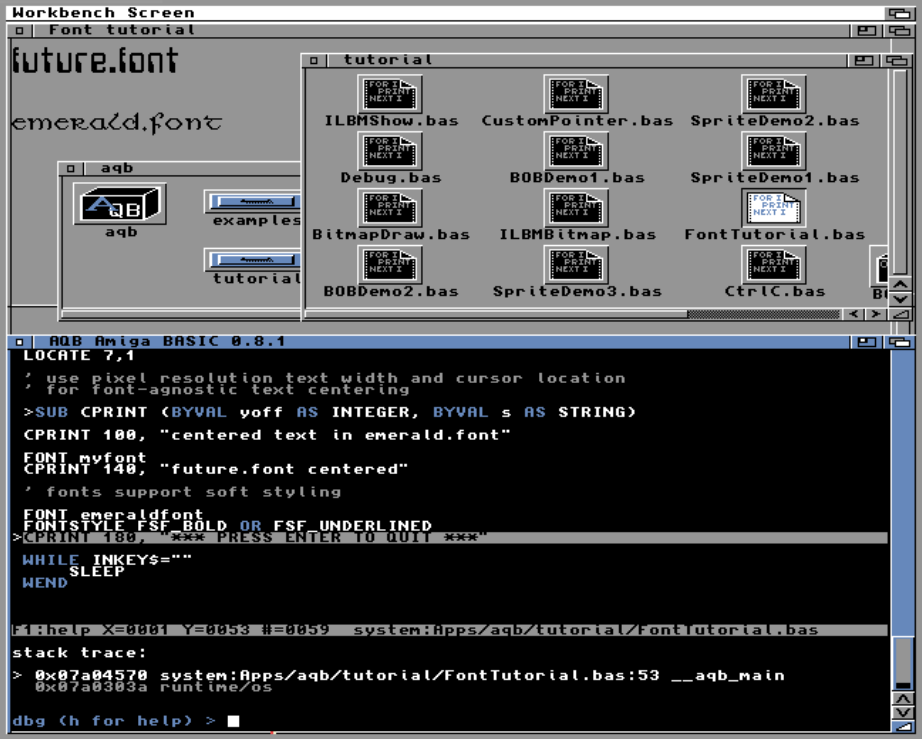Image resolution: width=922 pixels, height=739 pixels.
Task: Click tutorial window scroll up arrow
Action: tap(901, 285)
